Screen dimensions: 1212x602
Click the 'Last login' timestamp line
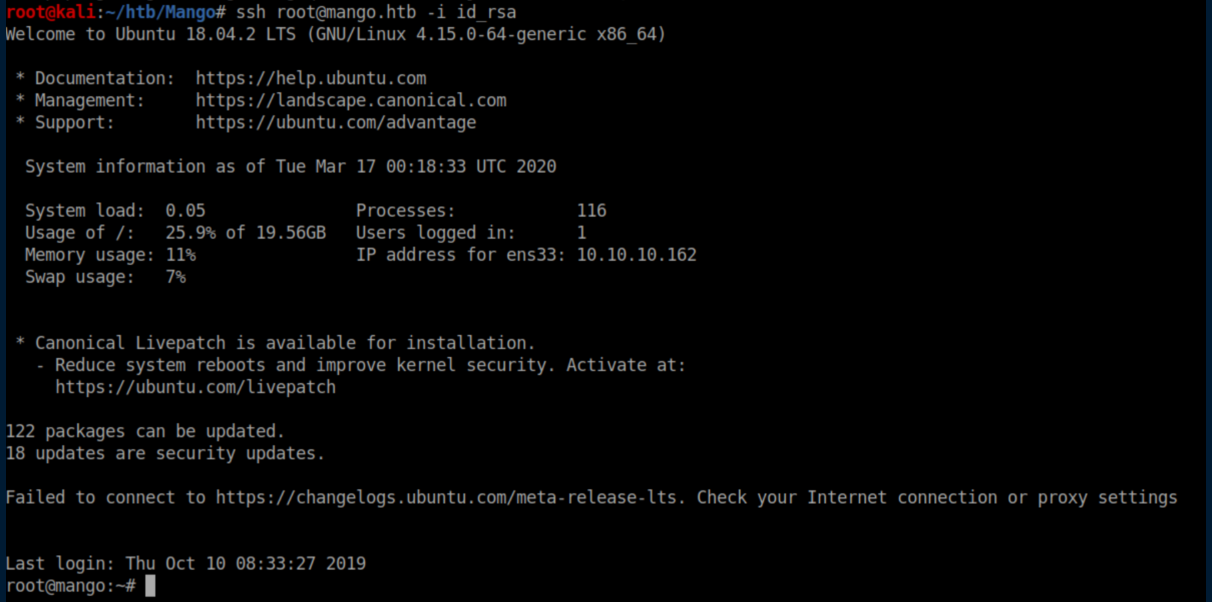pyautogui.click(x=185, y=564)
